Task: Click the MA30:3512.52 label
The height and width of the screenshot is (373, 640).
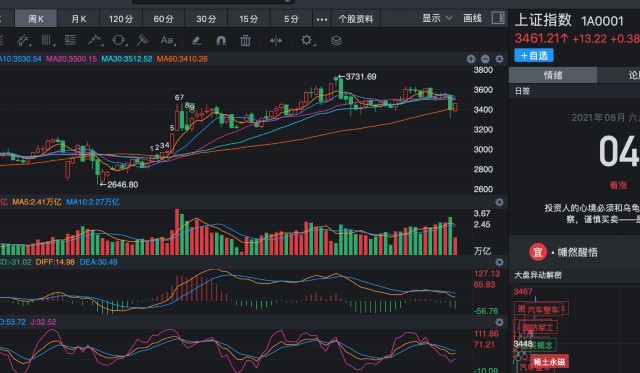Action: coord(127,59)
